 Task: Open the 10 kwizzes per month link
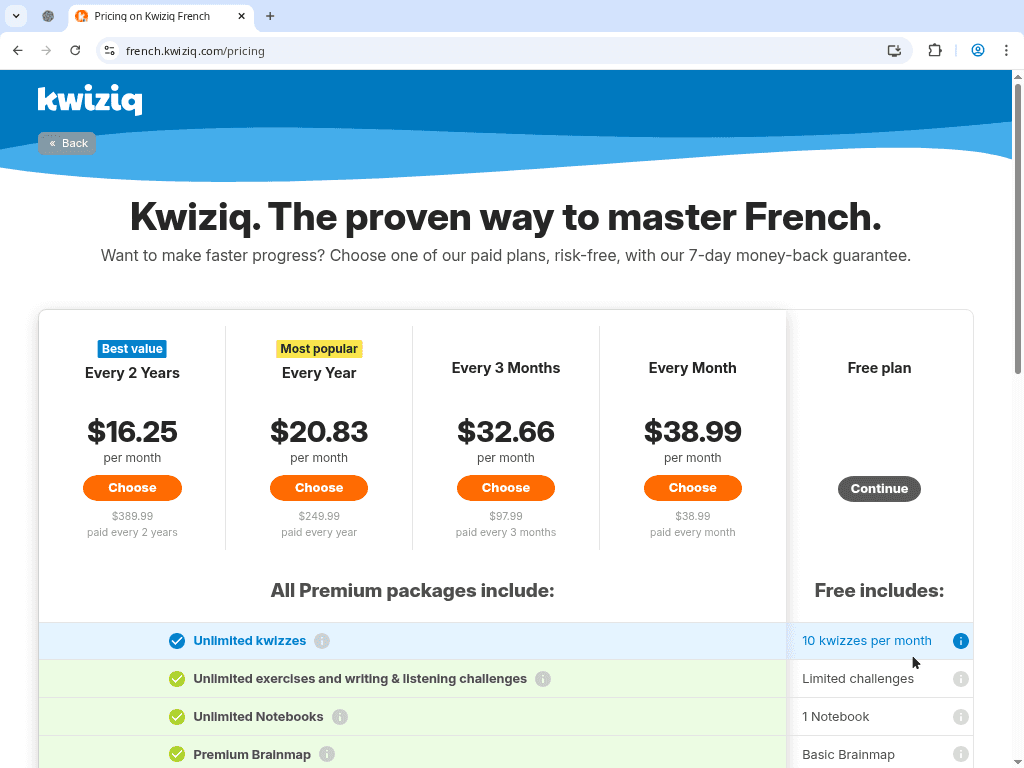(x=866, y=641)
